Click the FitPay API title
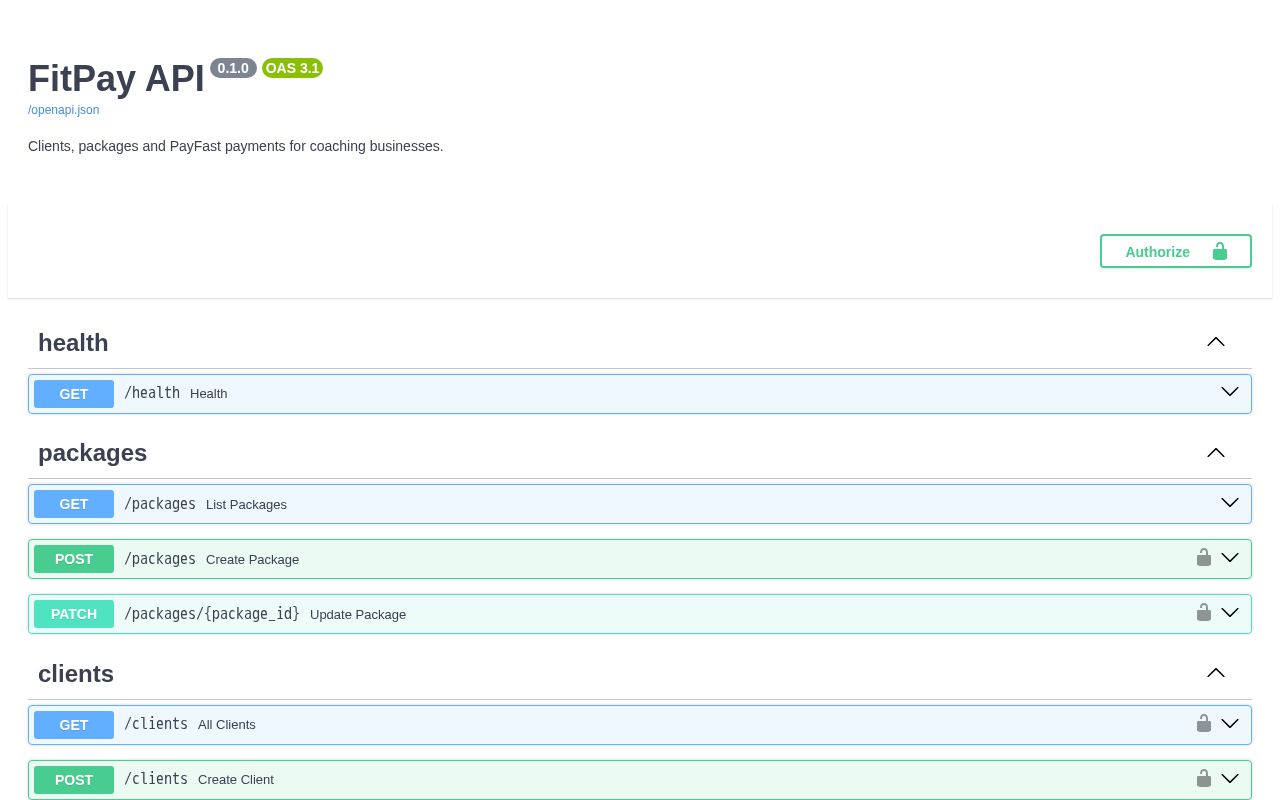The width and height of the screenshot is (1280, 800). tap(116, 78)
